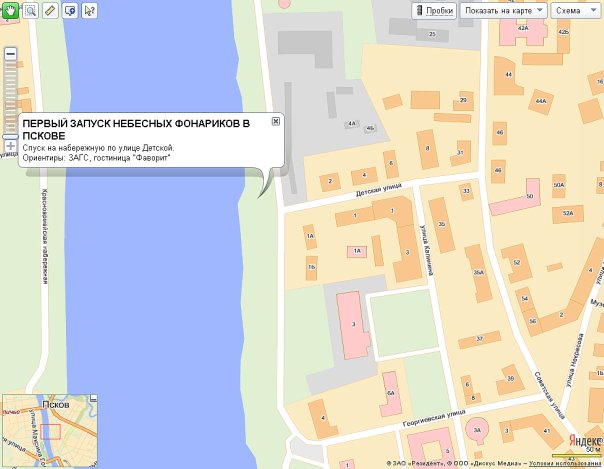Click building number 29
The image size is (604, 469).
(x=463, y=100)
